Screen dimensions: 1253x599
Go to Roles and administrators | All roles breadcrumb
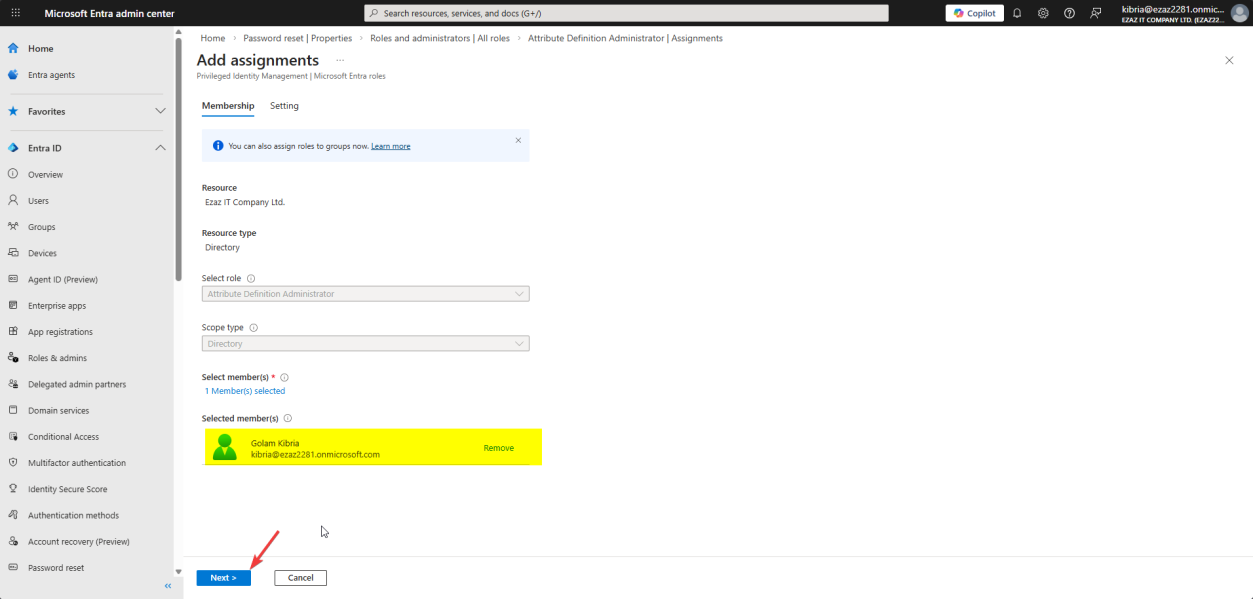440,38
